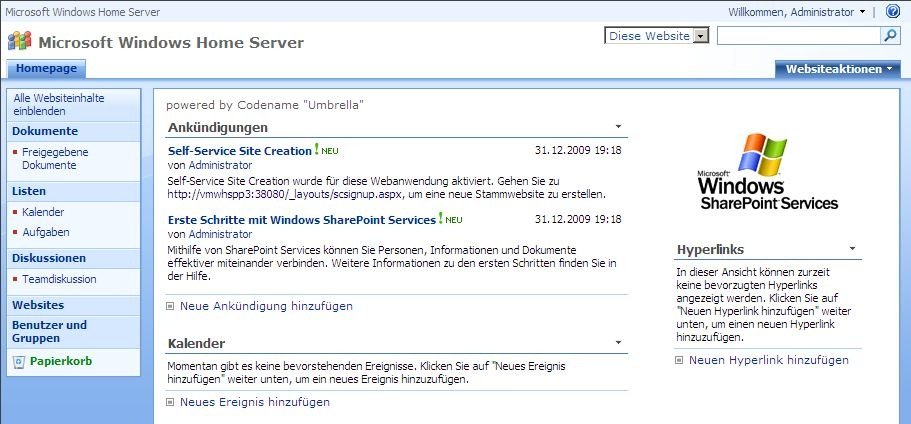
Task: Open the Papierkorb link text
Action: pyautogui.click(x=61, y=361)
